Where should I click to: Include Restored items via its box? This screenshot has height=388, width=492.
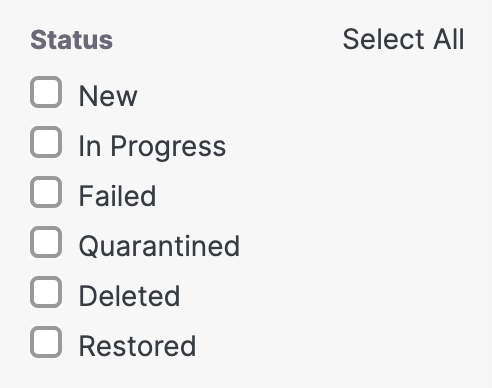click(x=46, y=342)
